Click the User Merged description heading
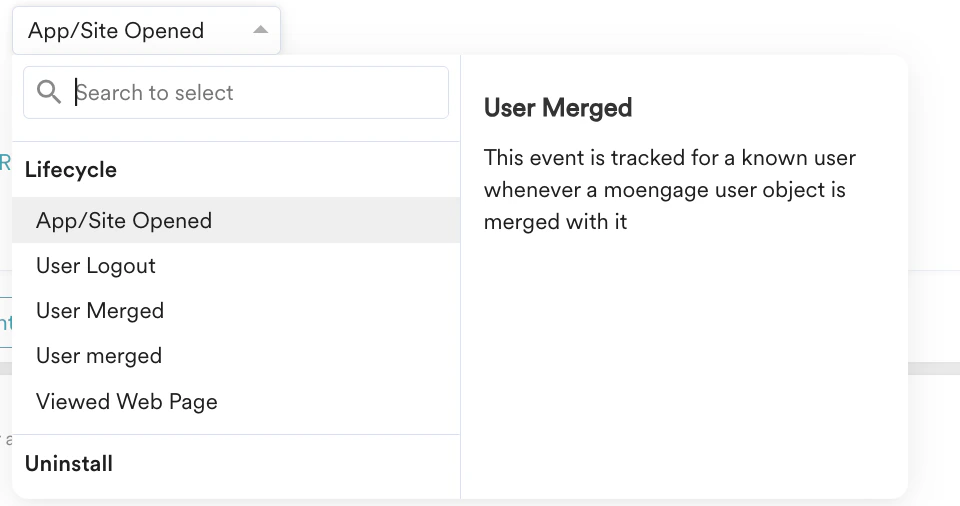Image resolution: width=960 pixels, height=506 pixels. pyautogui.click(x=558, y=108)
